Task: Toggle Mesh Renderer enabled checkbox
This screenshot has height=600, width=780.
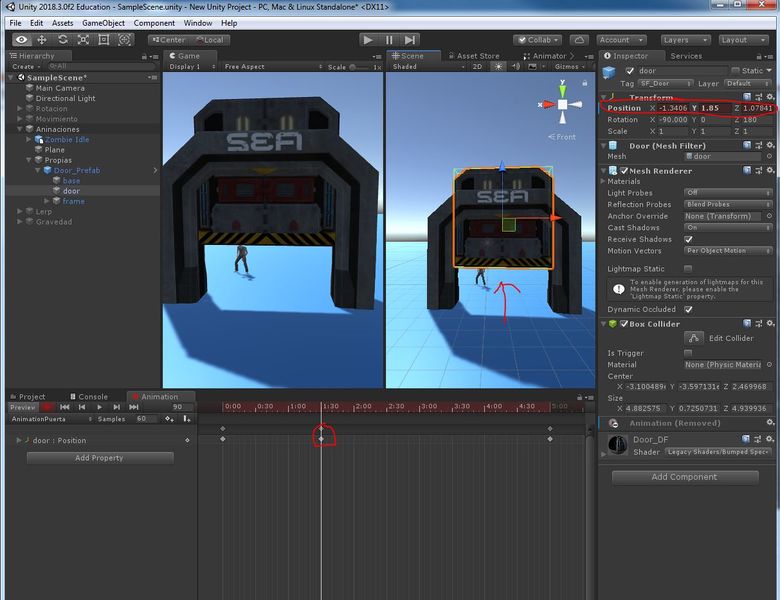Action: pos(624,171)
